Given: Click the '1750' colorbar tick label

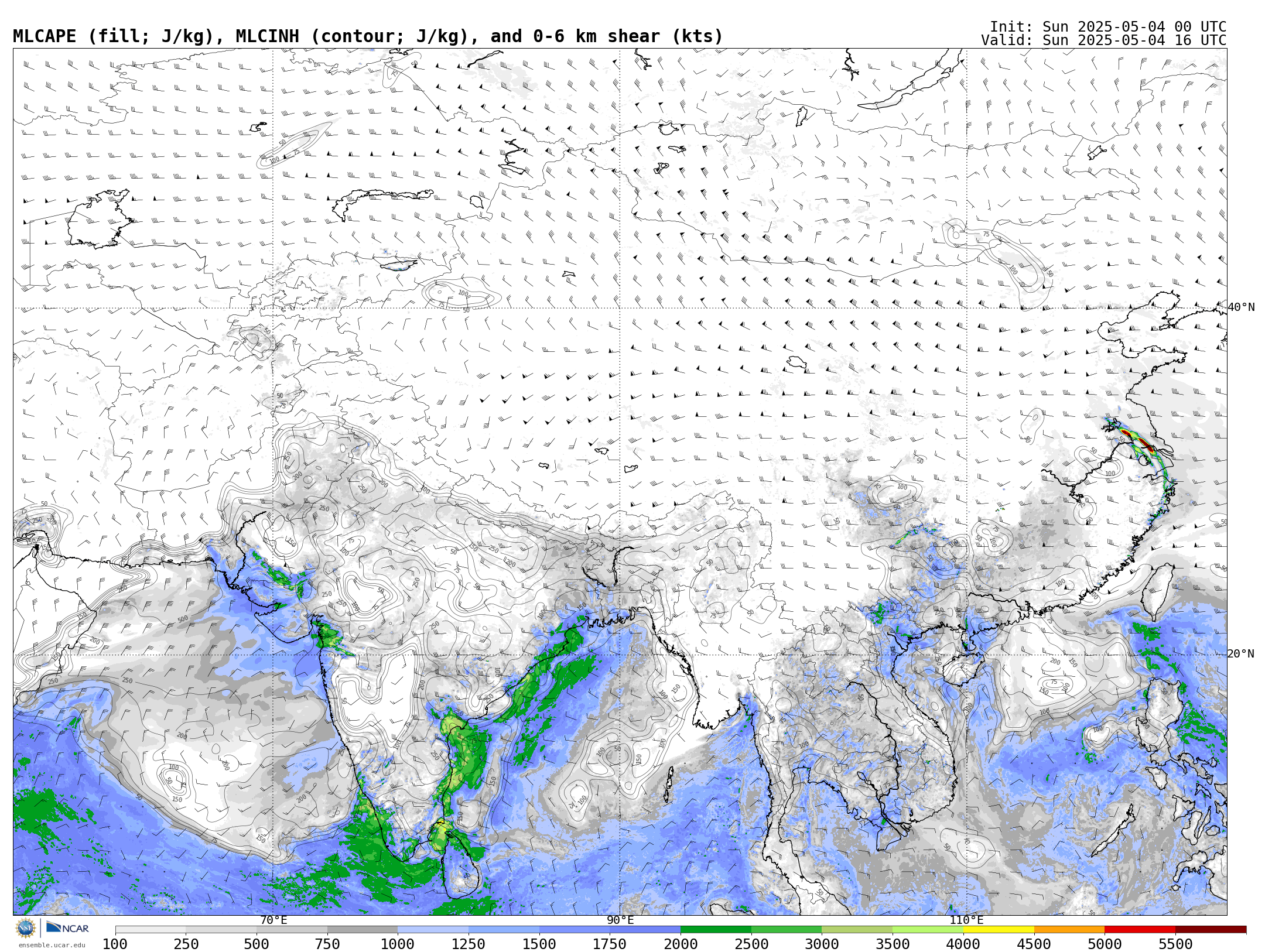Looking at the screenshot, I should pos(610,944).
